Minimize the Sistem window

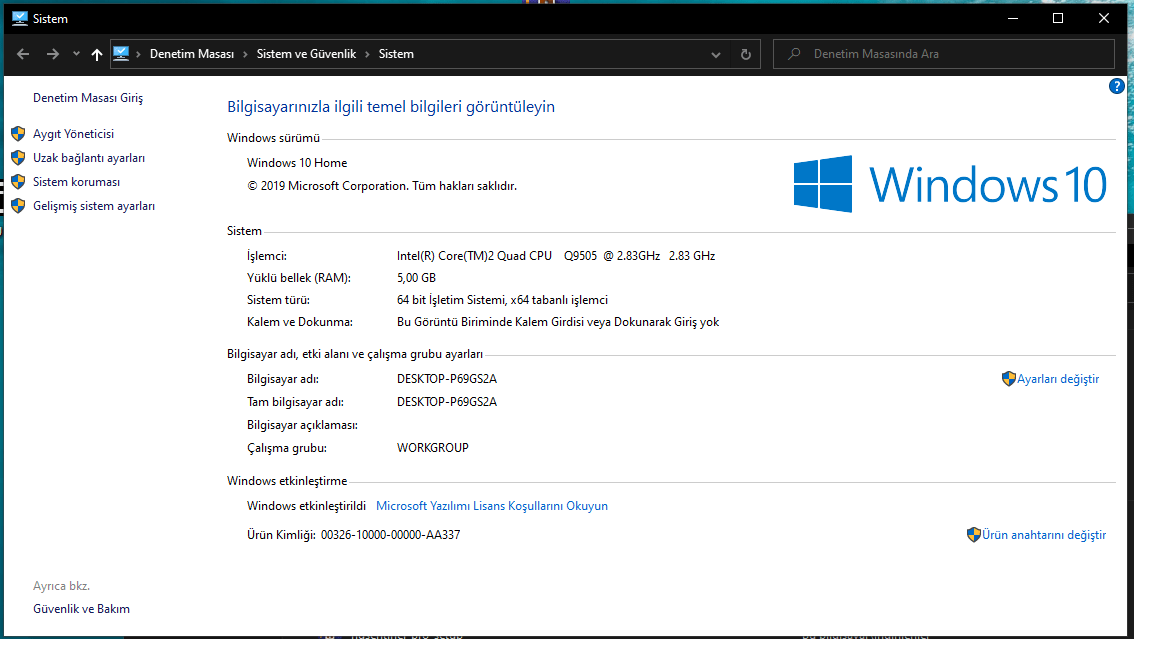click(x=1012, y=18)
